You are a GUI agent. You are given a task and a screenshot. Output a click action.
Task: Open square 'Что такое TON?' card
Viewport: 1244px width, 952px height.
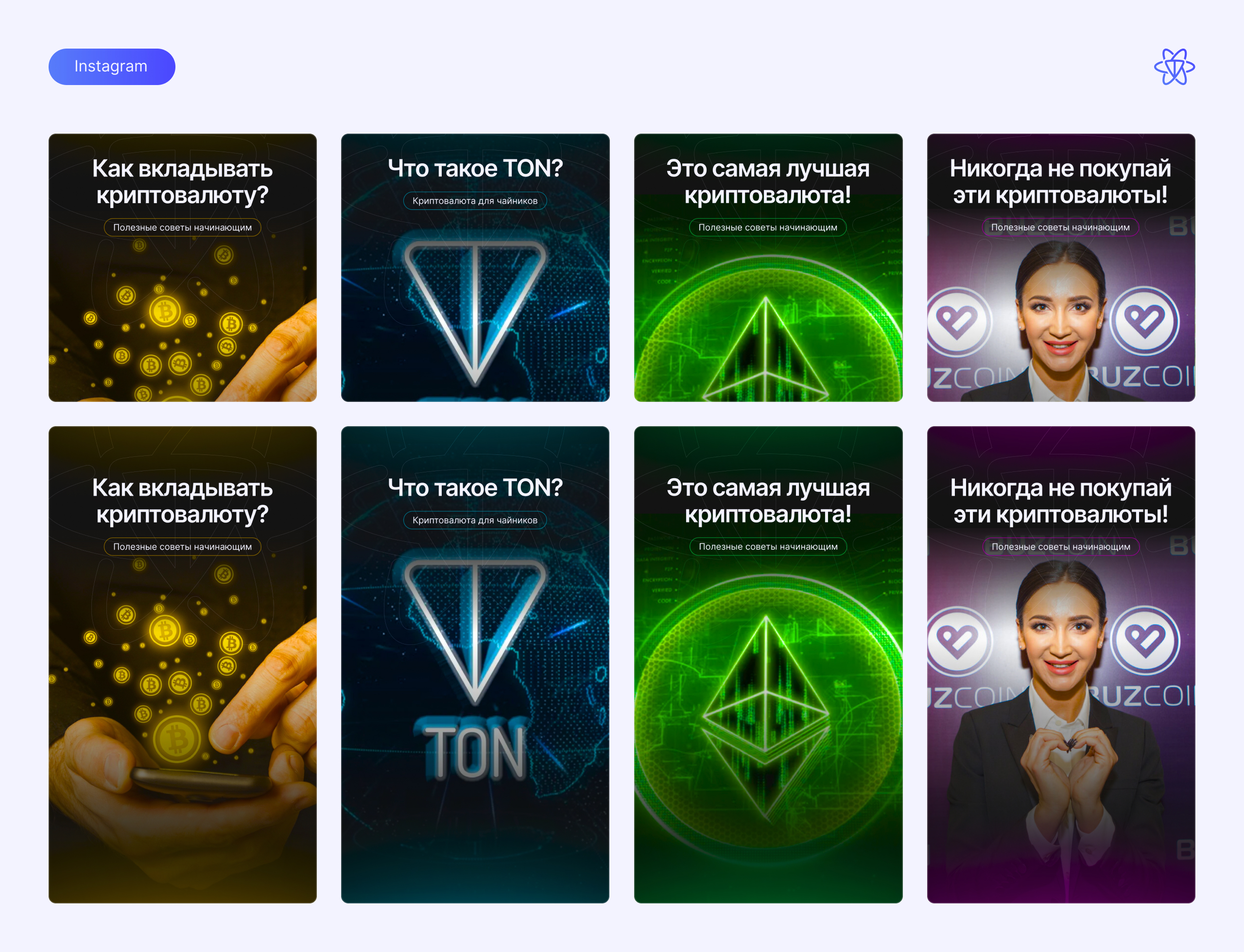point(475,267)
